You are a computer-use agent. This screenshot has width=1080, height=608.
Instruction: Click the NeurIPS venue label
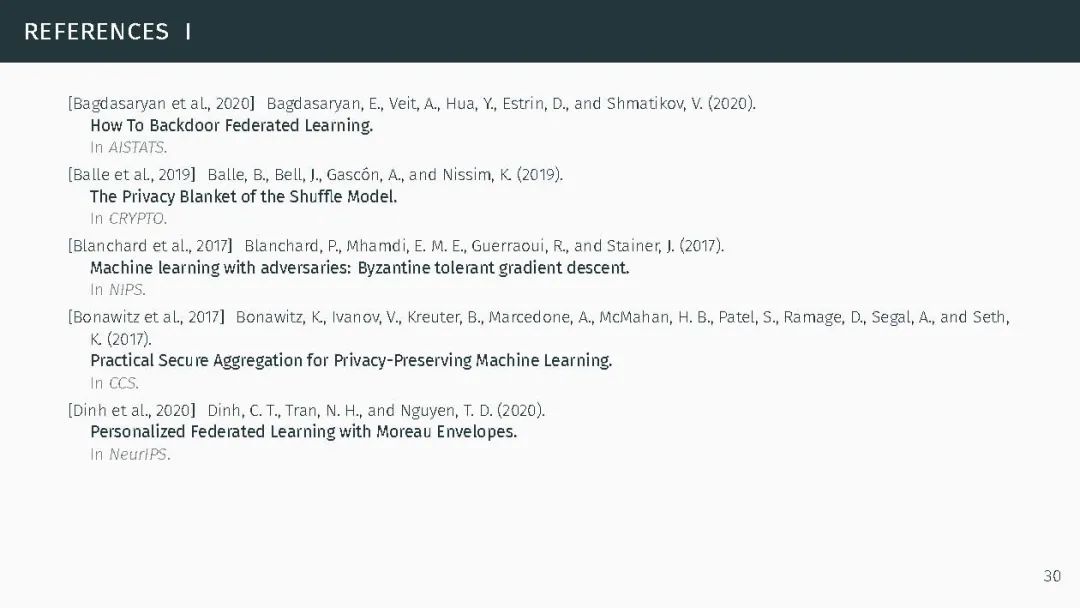click(139, 455)
